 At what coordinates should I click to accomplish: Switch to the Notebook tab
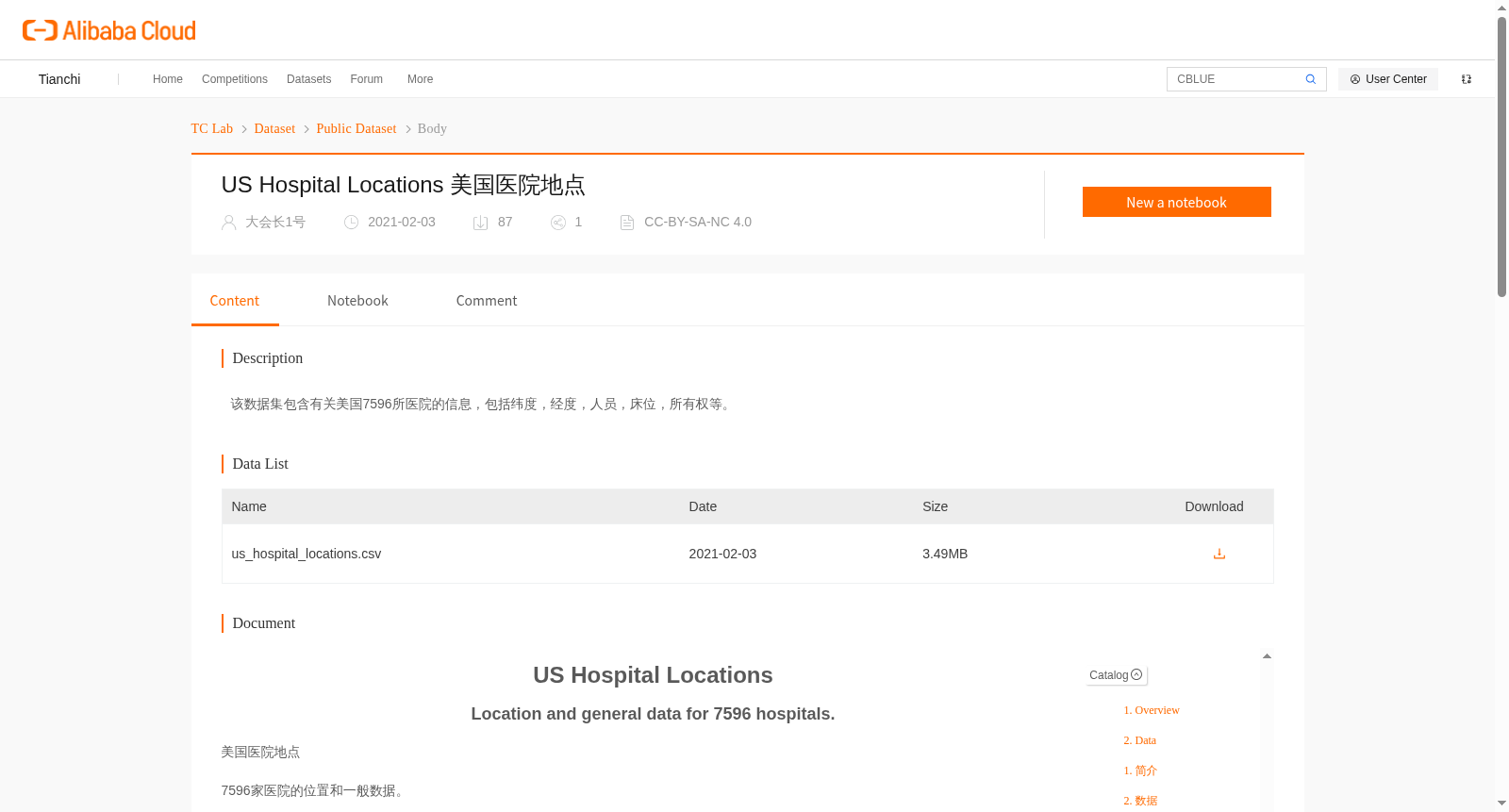click(x=357, y=301)
